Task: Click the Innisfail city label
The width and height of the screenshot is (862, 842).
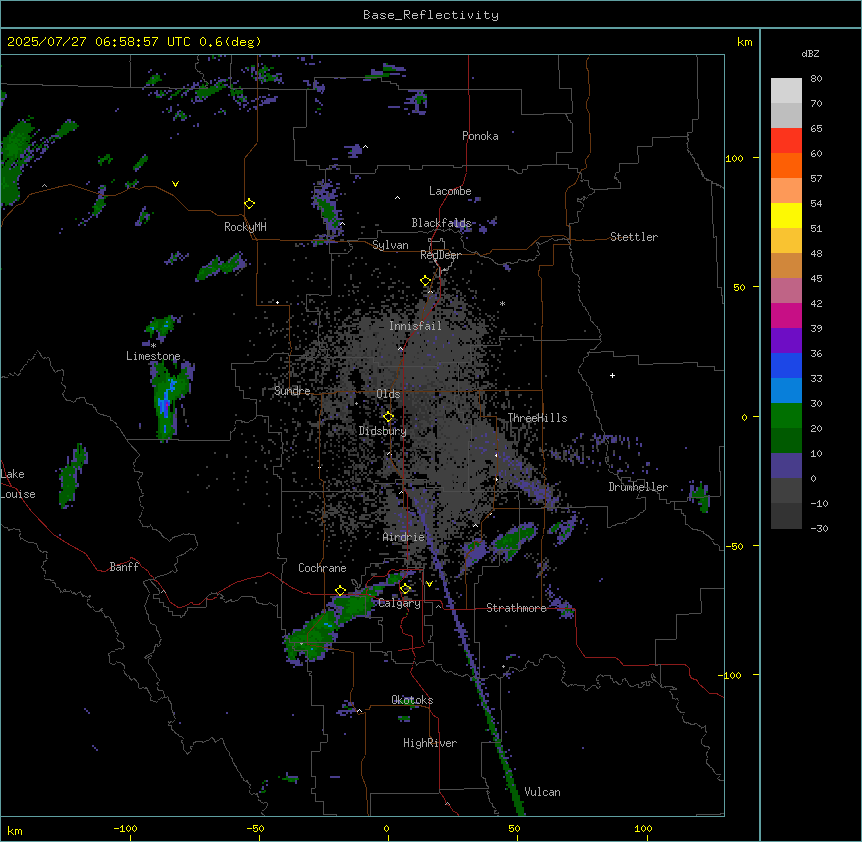Action: pos(415,326)
